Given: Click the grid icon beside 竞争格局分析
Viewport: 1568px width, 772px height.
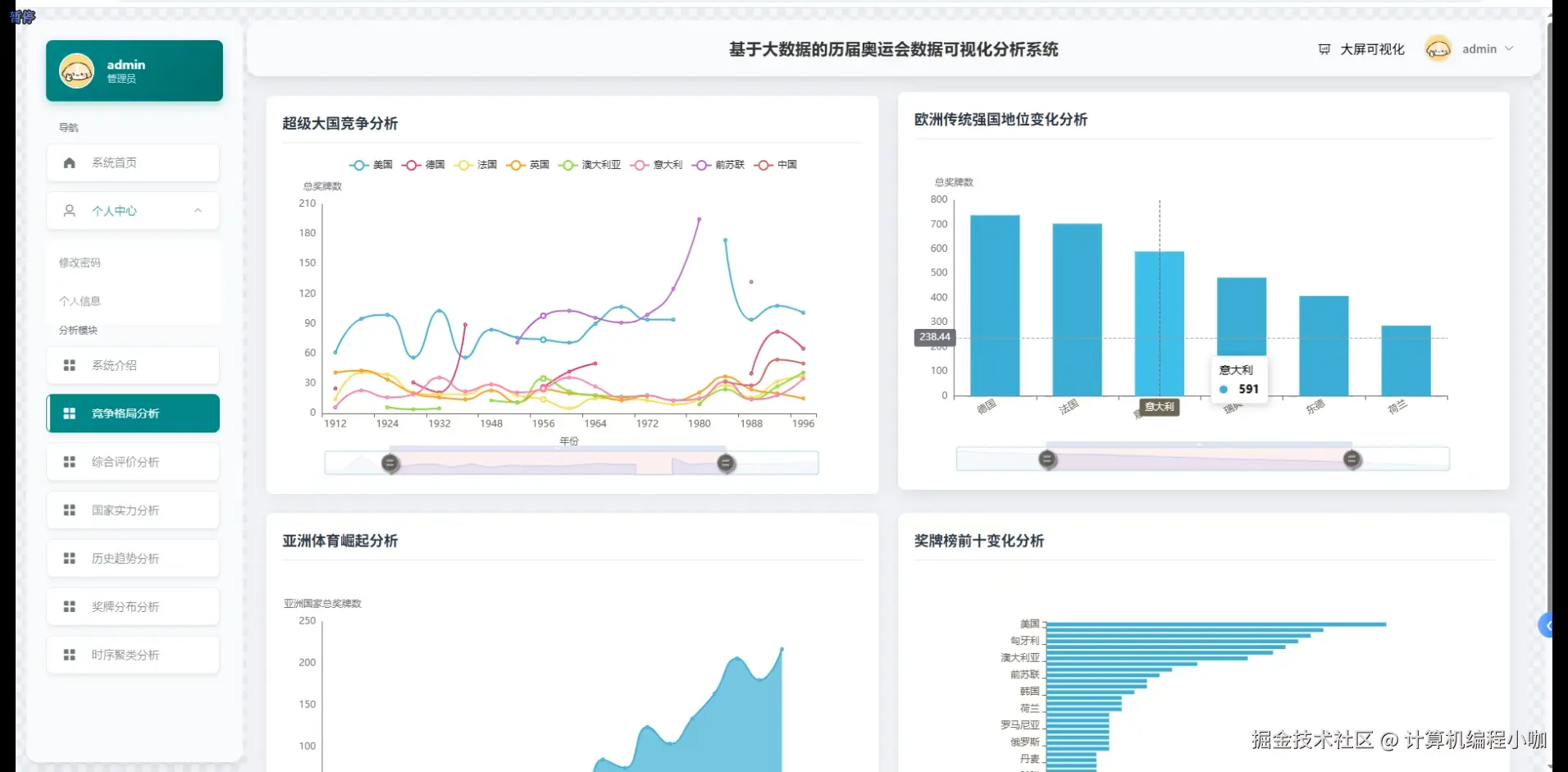Looking at the screenshot, I should point(70,413).
